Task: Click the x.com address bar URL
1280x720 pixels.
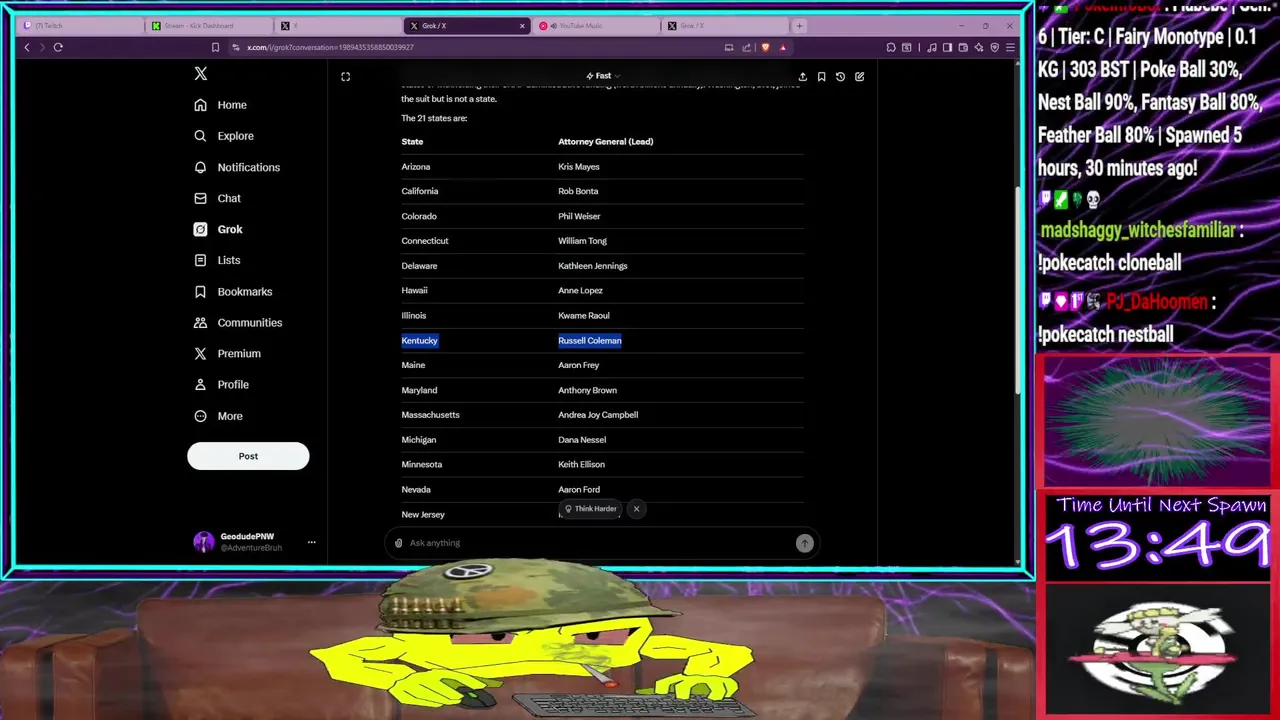Action: click(330, 47)
